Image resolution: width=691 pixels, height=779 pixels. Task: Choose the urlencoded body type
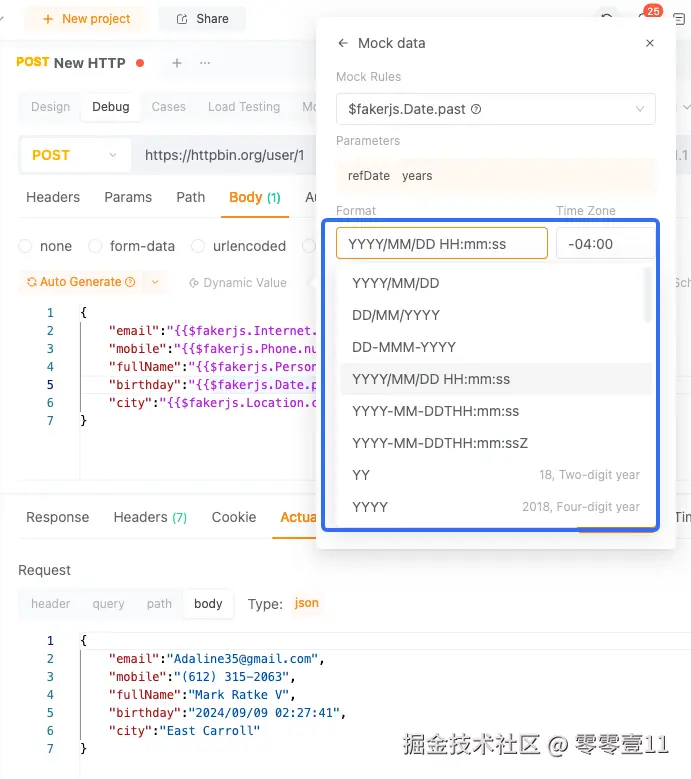click(196, 246)
